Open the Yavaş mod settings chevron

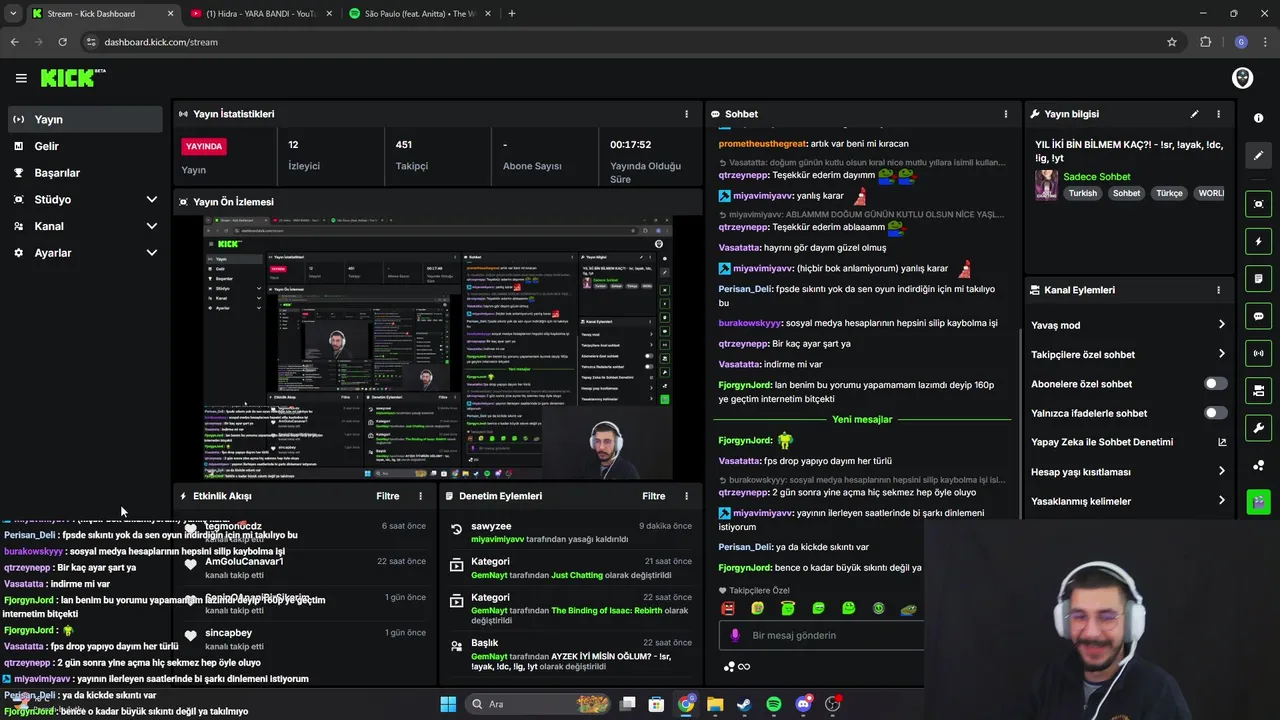[1221, 325]
